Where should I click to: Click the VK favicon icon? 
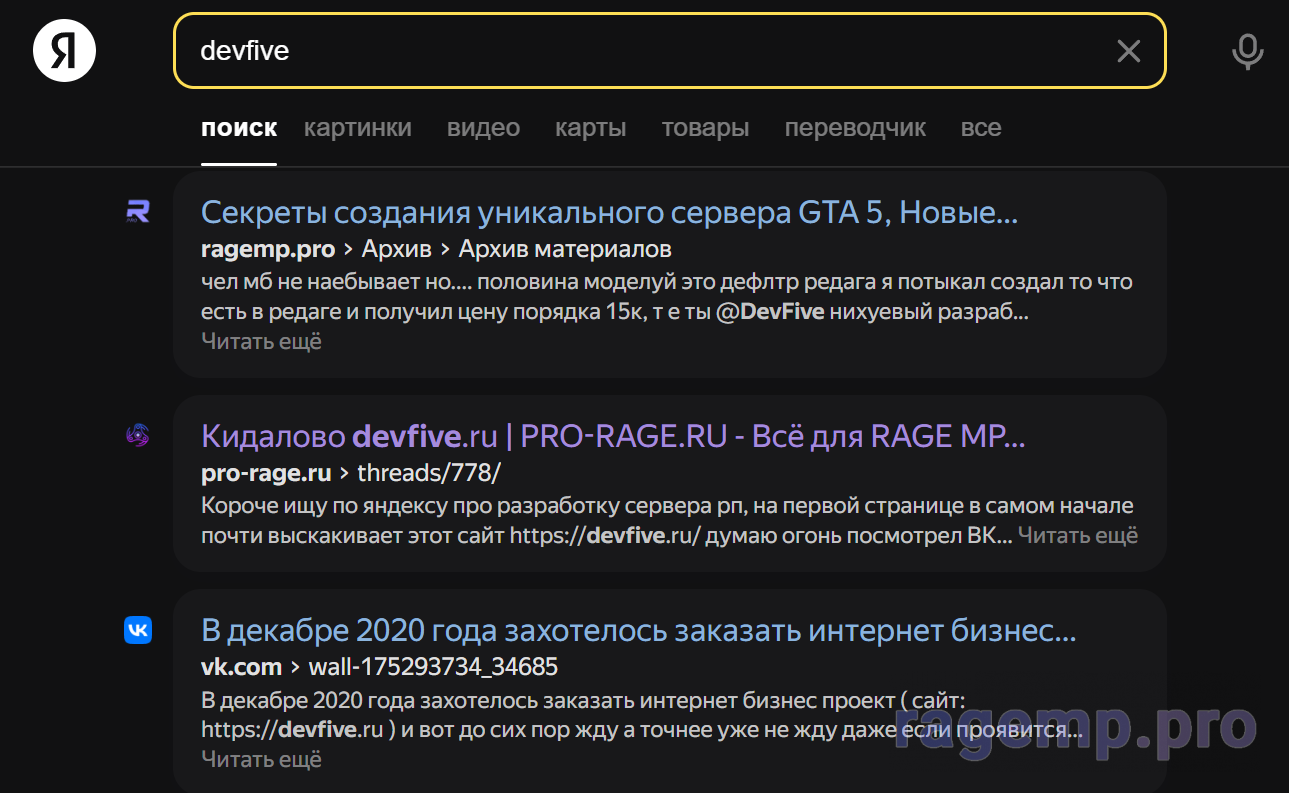pos(138,629)
